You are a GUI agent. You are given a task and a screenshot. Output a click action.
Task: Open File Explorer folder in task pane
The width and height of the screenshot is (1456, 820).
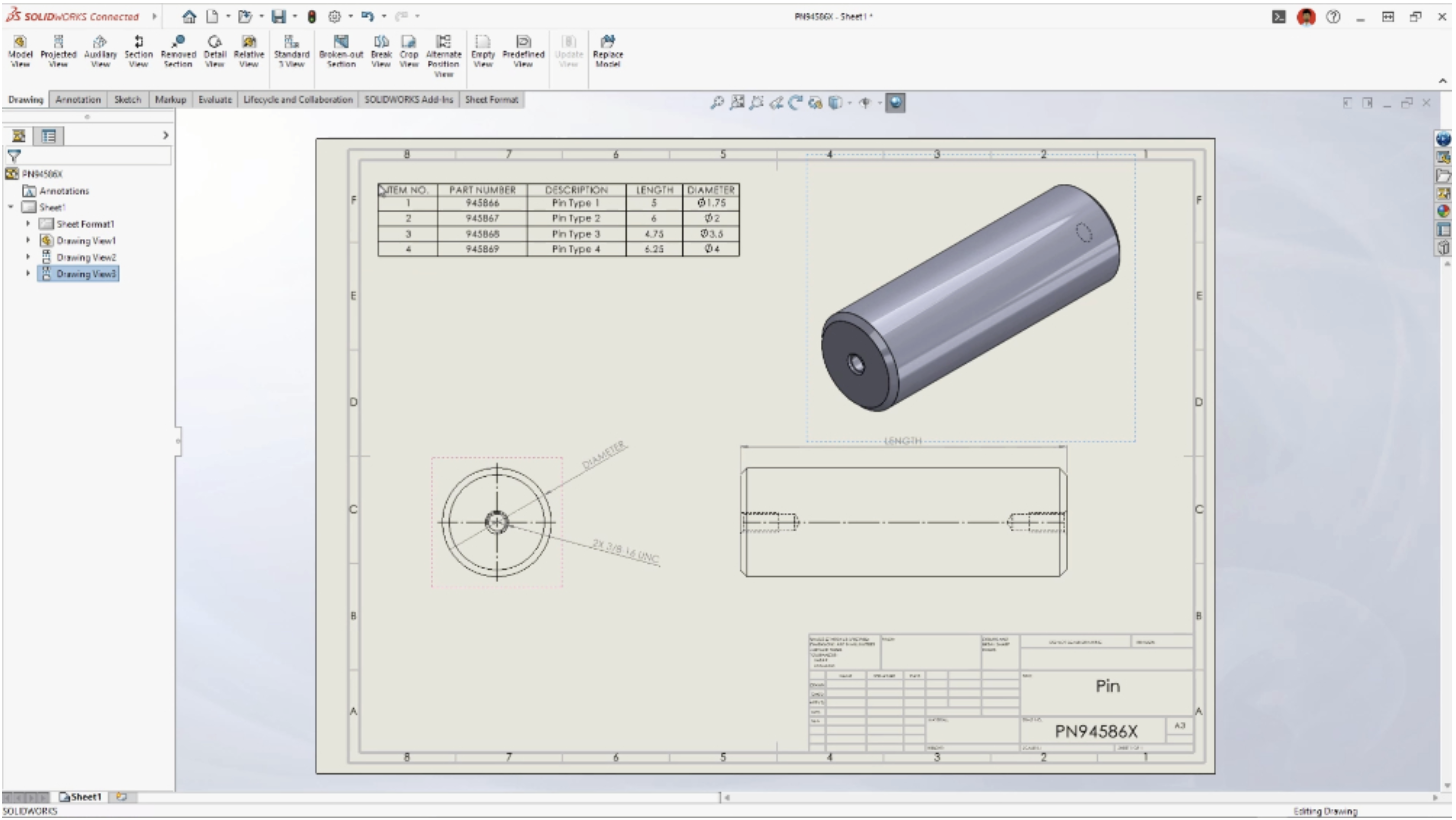1444,176
